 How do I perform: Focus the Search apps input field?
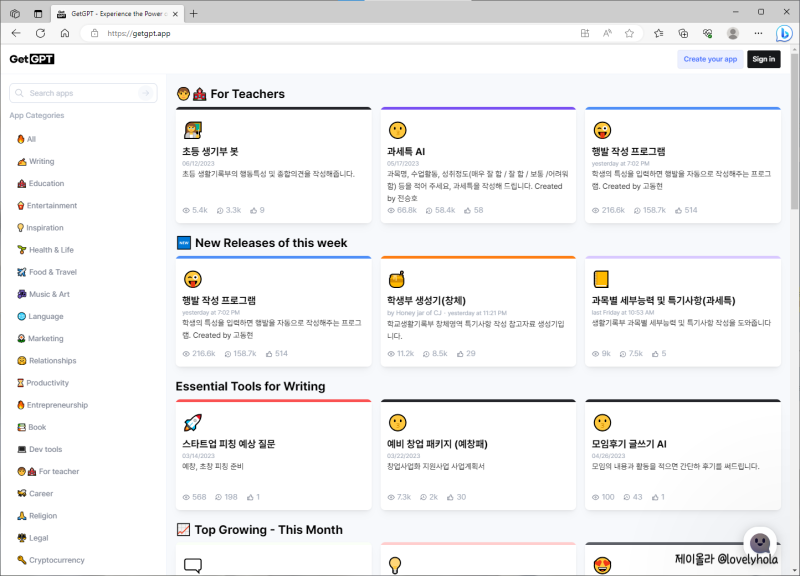tap(83, 93)
